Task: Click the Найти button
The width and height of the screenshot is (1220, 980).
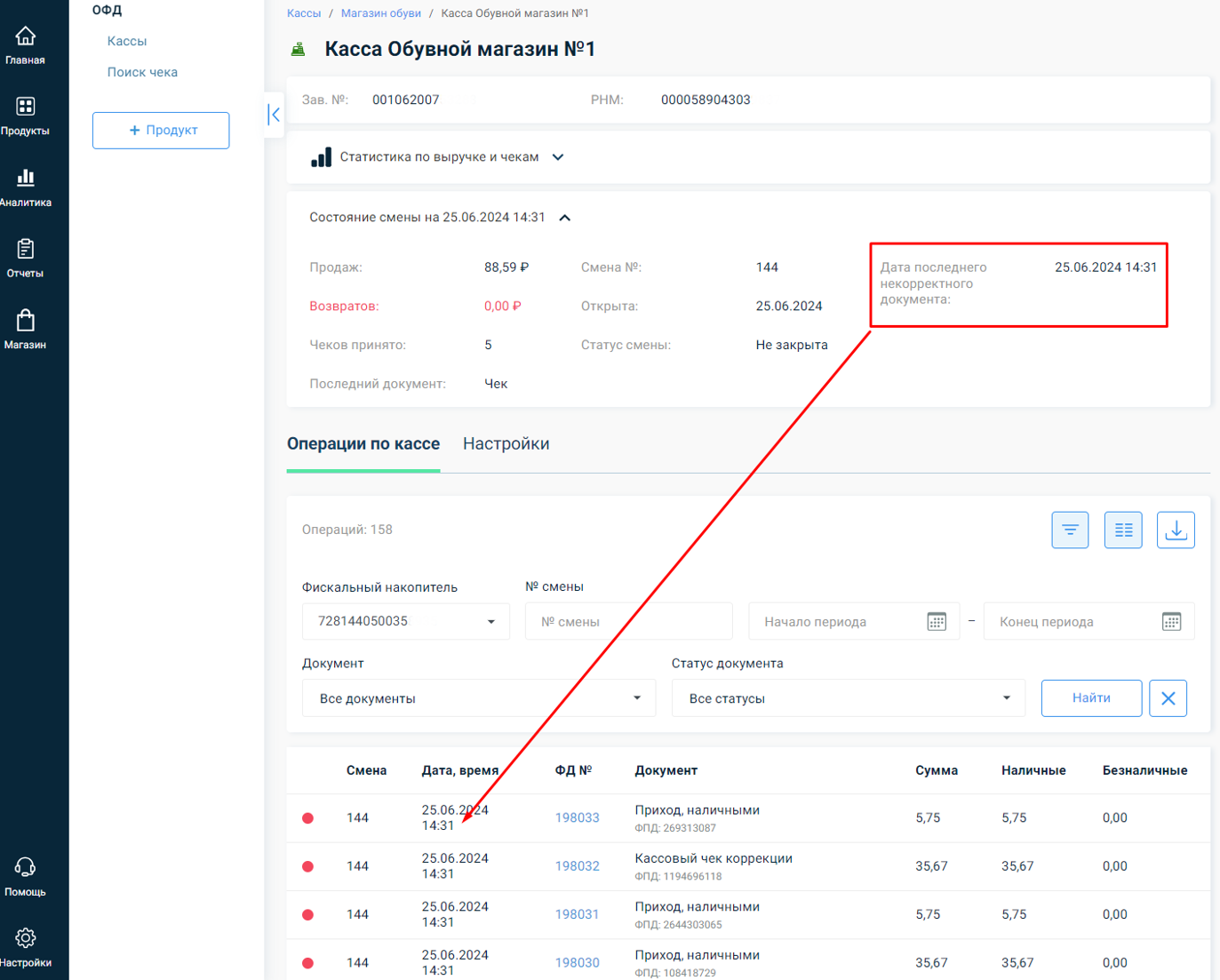Action: (x=1091, y=698)
